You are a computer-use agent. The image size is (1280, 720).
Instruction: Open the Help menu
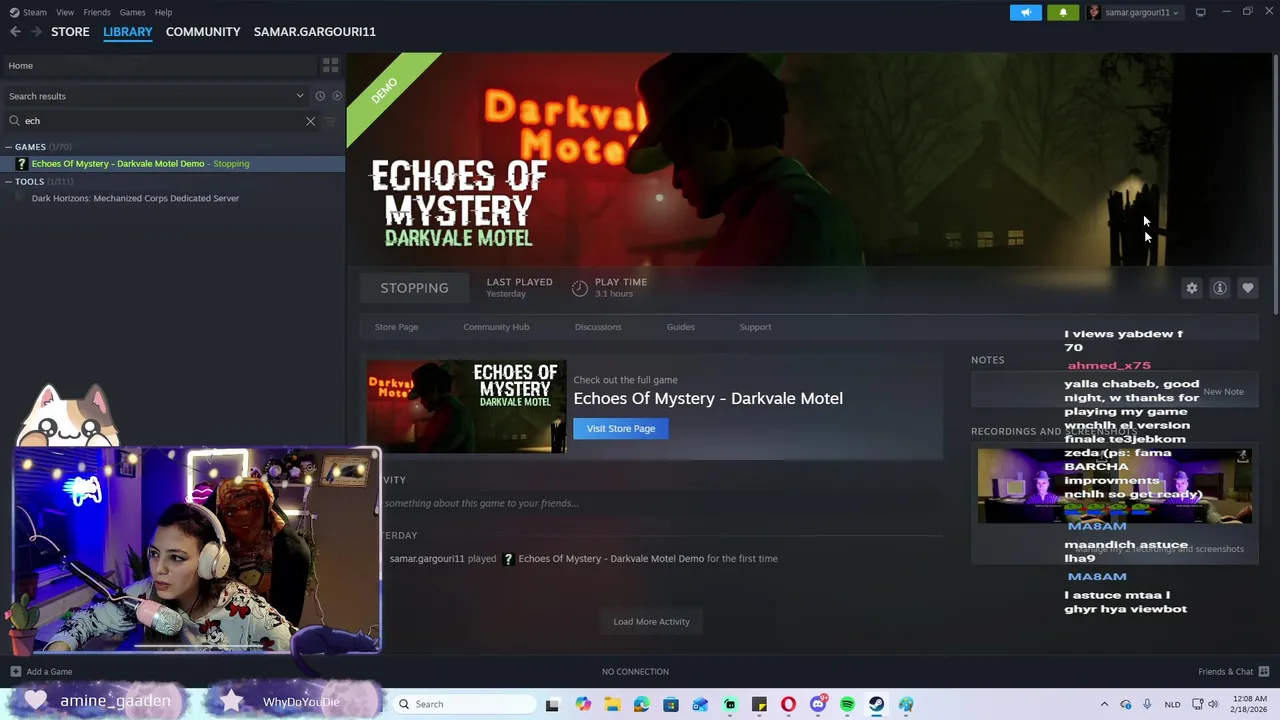(163, 12)
